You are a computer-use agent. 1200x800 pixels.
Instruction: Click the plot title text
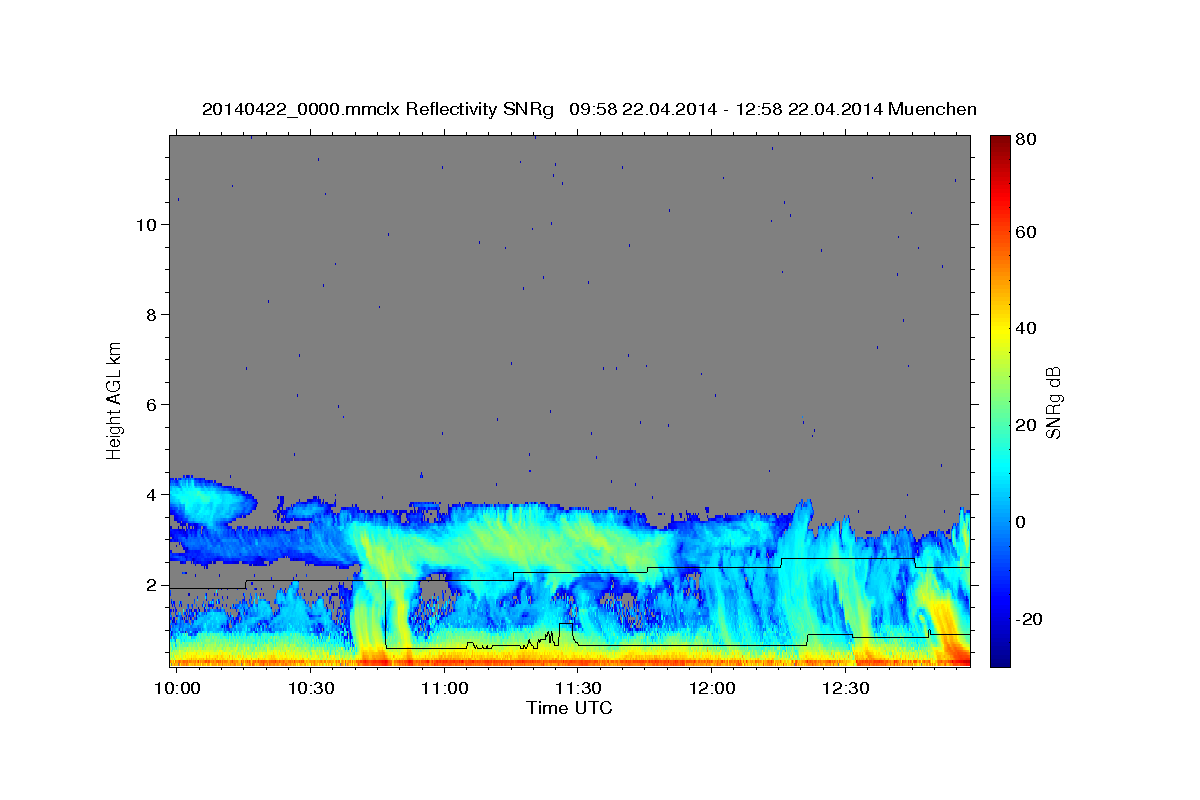point(589,109)
